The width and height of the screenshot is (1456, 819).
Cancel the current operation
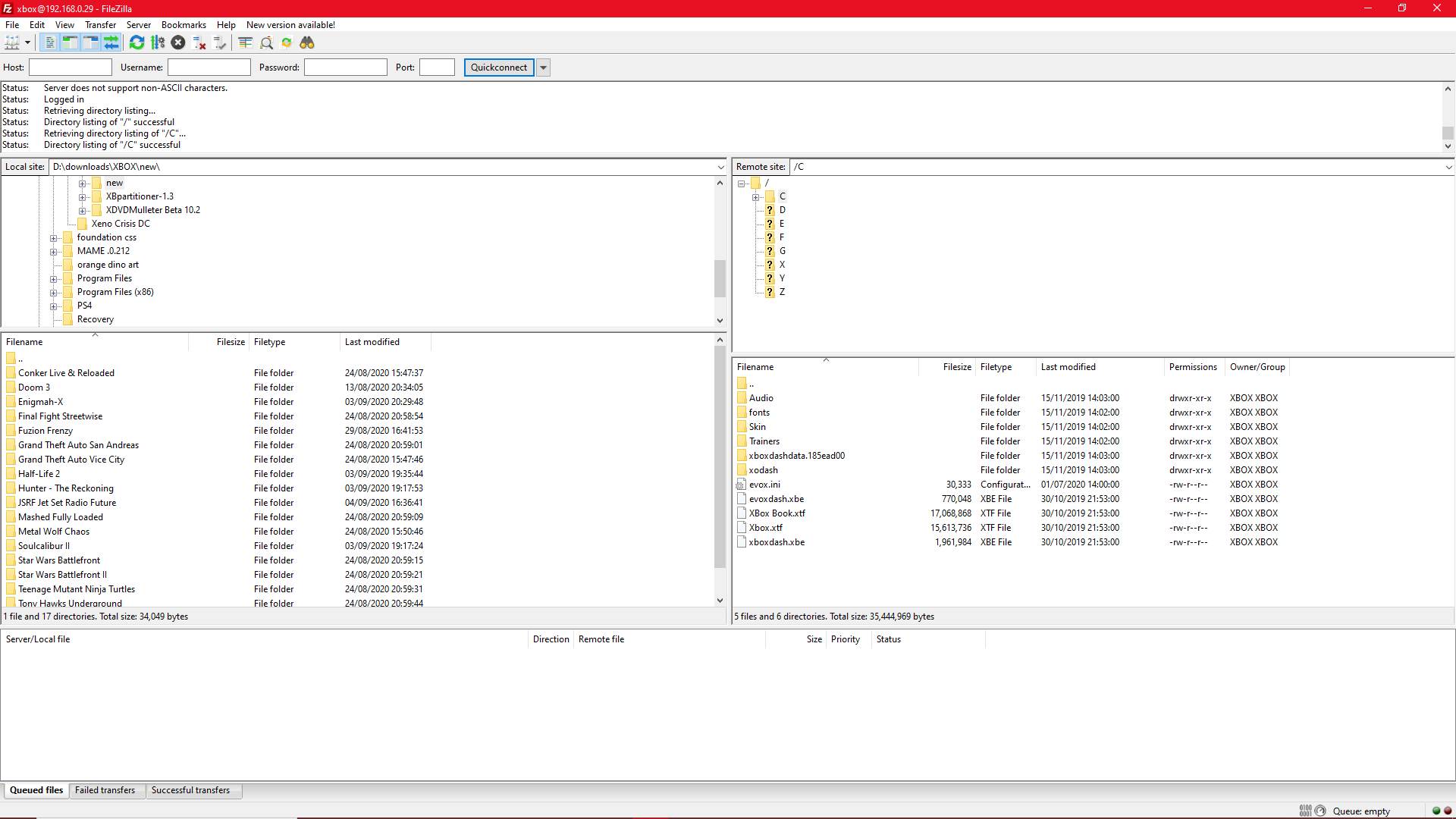(x=178, y=43)
